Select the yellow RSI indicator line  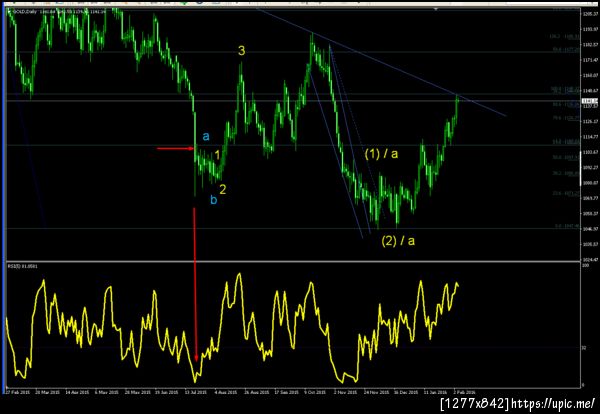click(232, 327)
